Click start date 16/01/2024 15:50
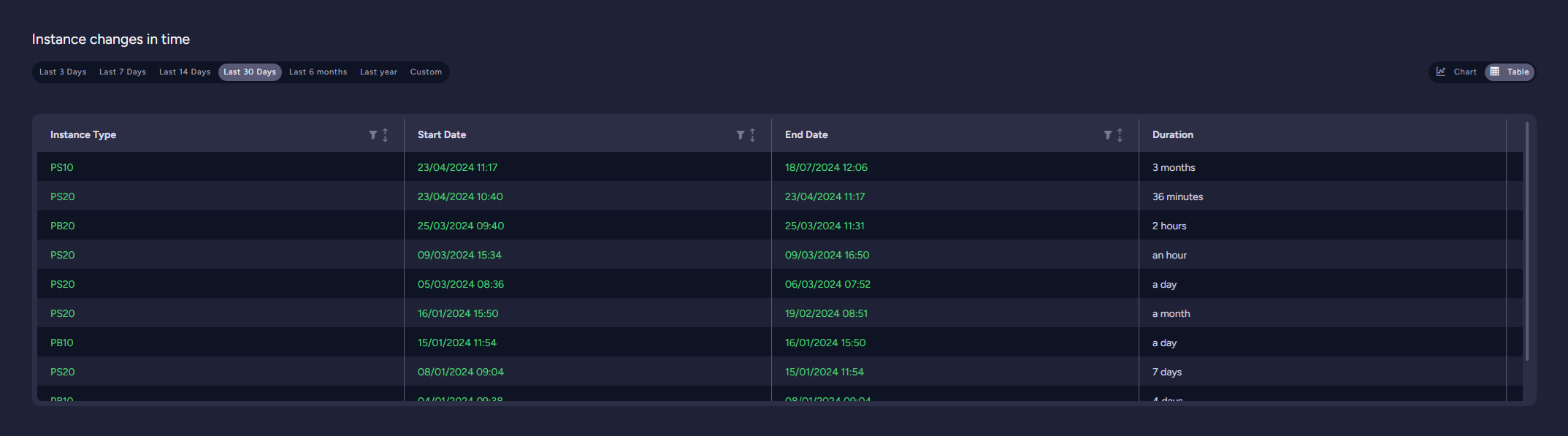 pos(458,313)
